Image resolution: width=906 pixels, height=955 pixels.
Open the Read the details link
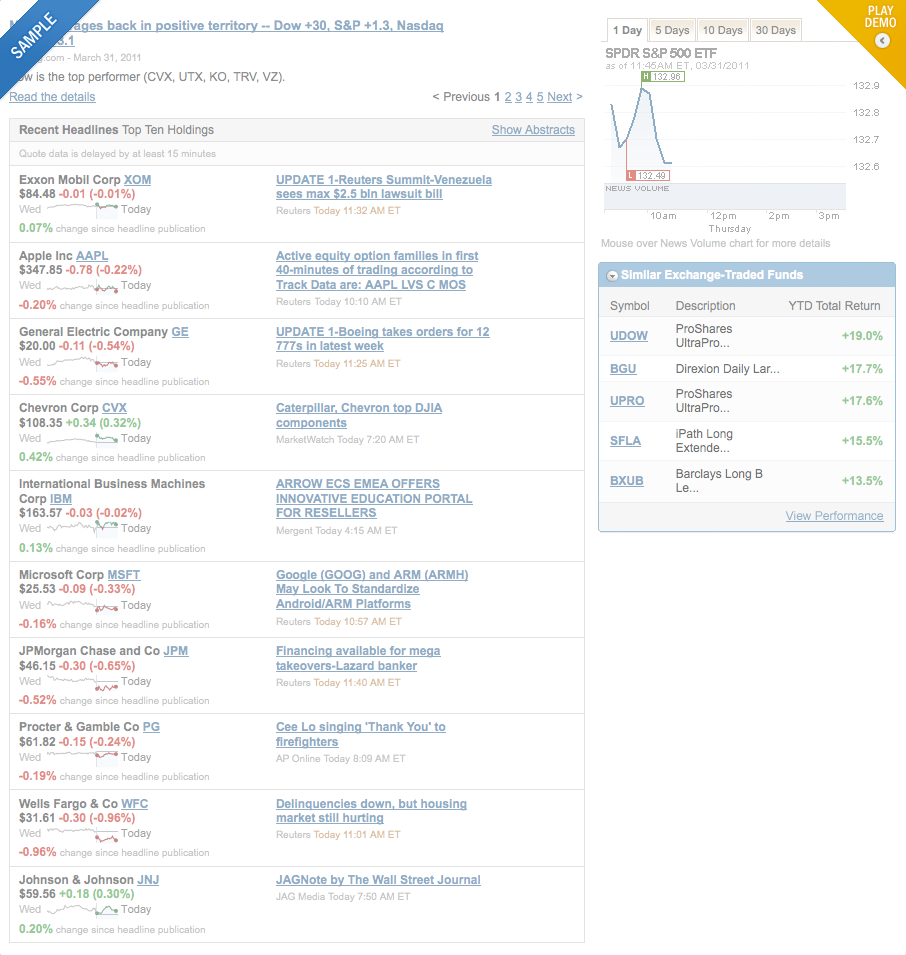click(52, 97)
